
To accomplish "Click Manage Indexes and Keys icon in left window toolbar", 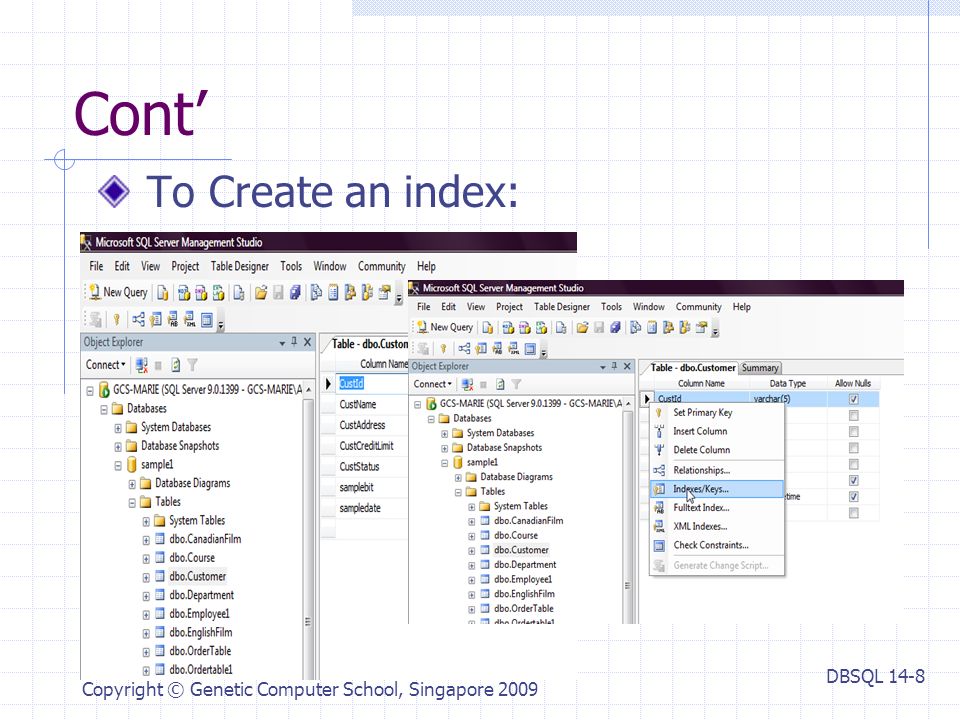I will pyautogui.click(x=156, y=319).
